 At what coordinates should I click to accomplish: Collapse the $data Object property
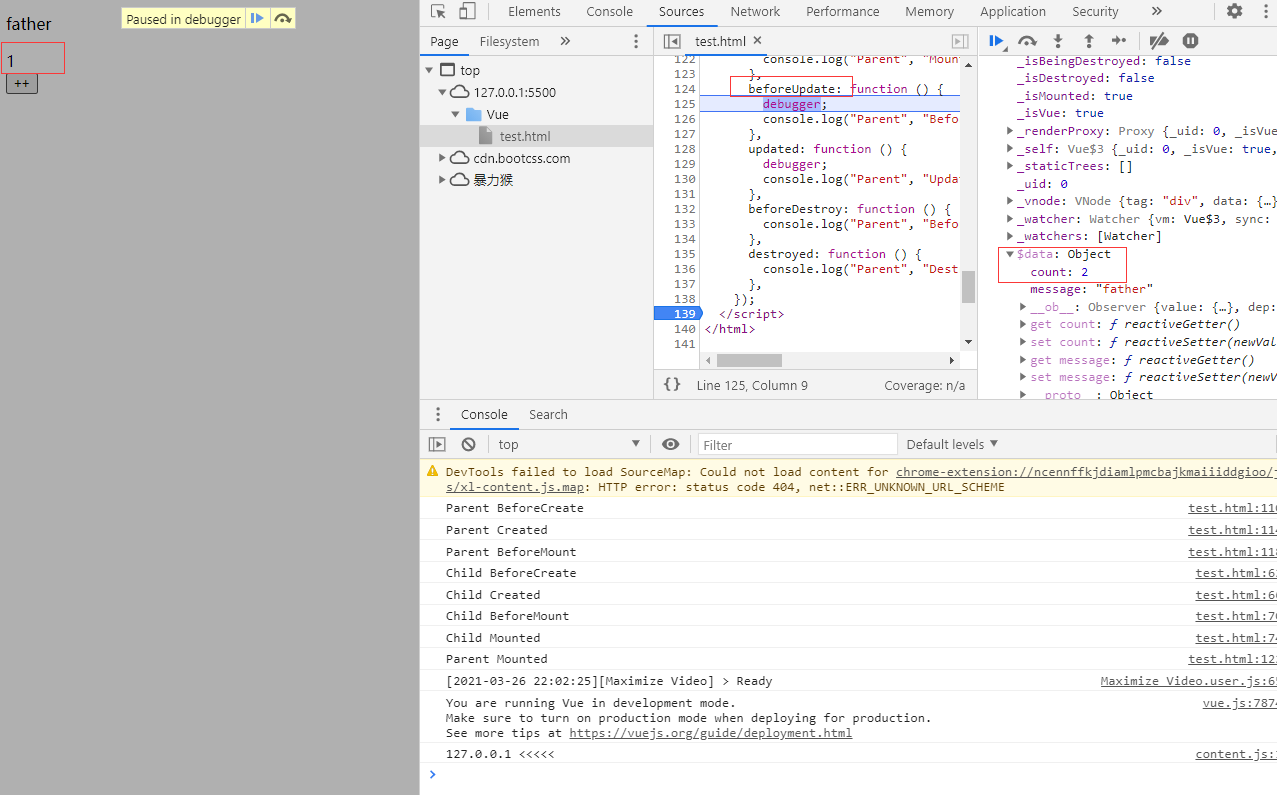pos(1010,254)
